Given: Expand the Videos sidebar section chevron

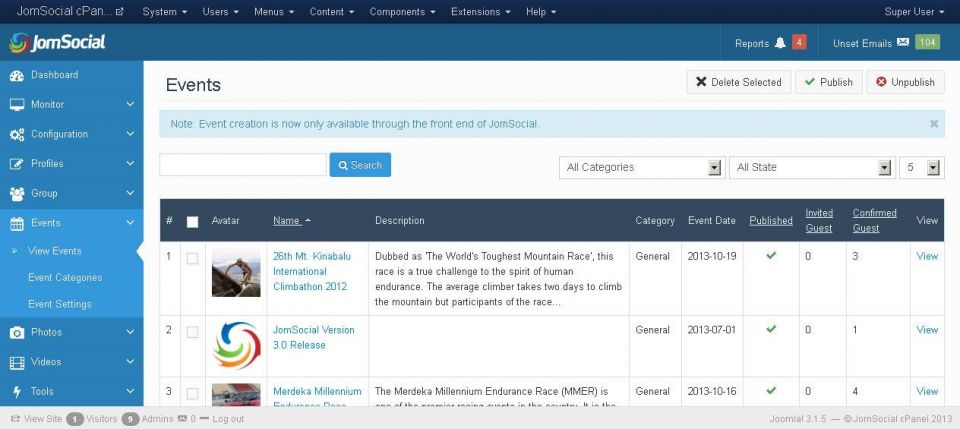Looking at the screenshot, I should pyautogui.click(x=130, y=362).
